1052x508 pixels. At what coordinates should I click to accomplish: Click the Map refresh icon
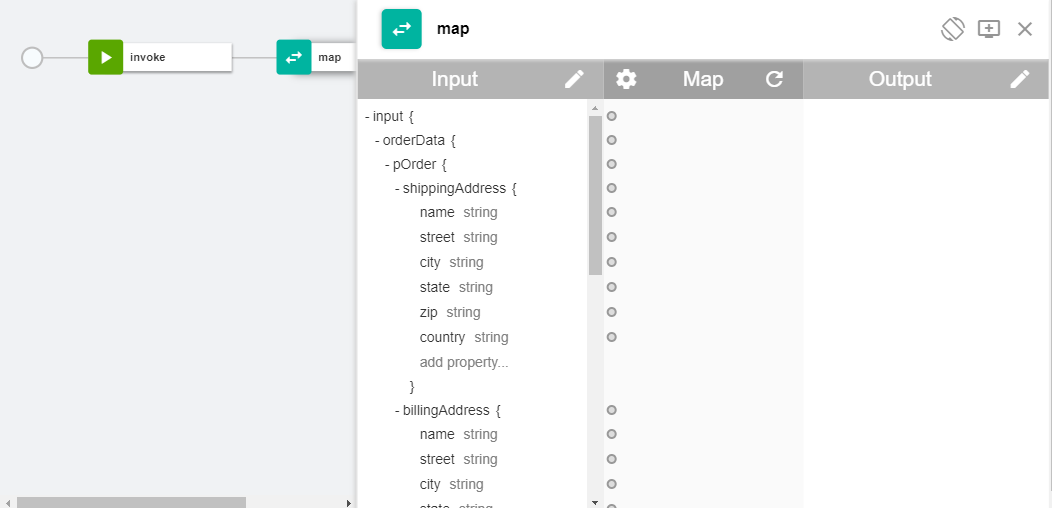click(x=774, y=79)
